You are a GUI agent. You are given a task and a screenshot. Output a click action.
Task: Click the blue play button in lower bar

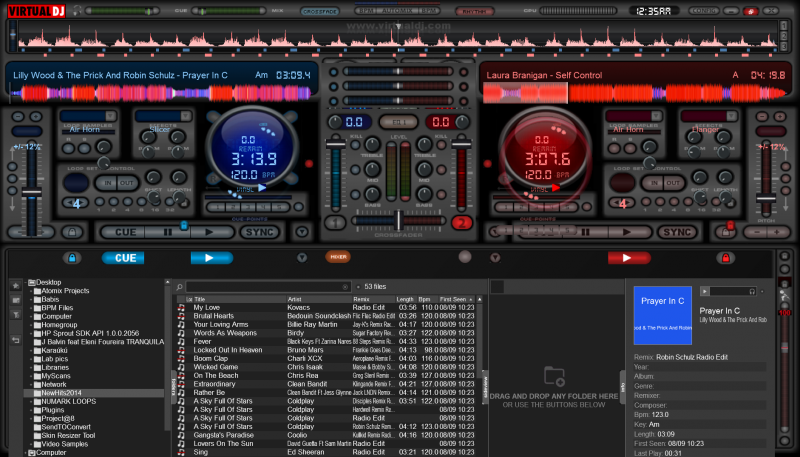pyautogui.click(x=212, y=258)
